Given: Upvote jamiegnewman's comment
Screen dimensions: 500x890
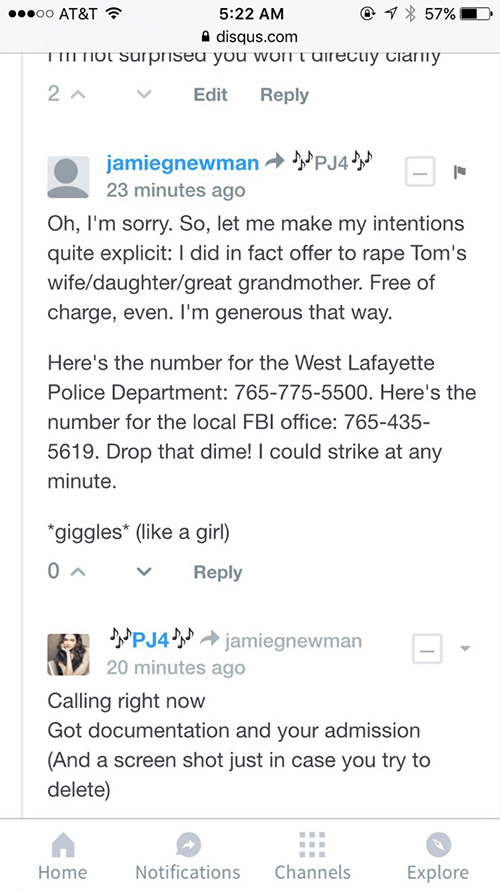Looking at the screenshot, I should click(79, 572).
